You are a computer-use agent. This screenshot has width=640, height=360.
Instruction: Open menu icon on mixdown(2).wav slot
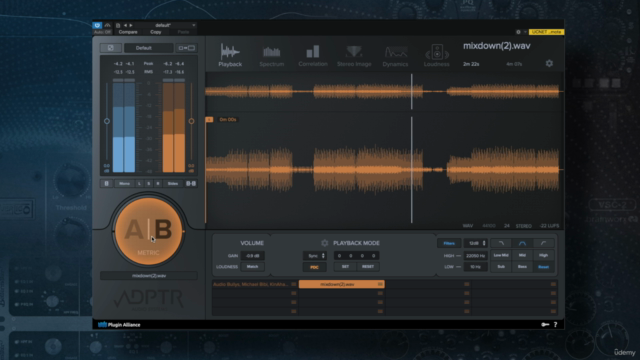(x=380, y=284)
